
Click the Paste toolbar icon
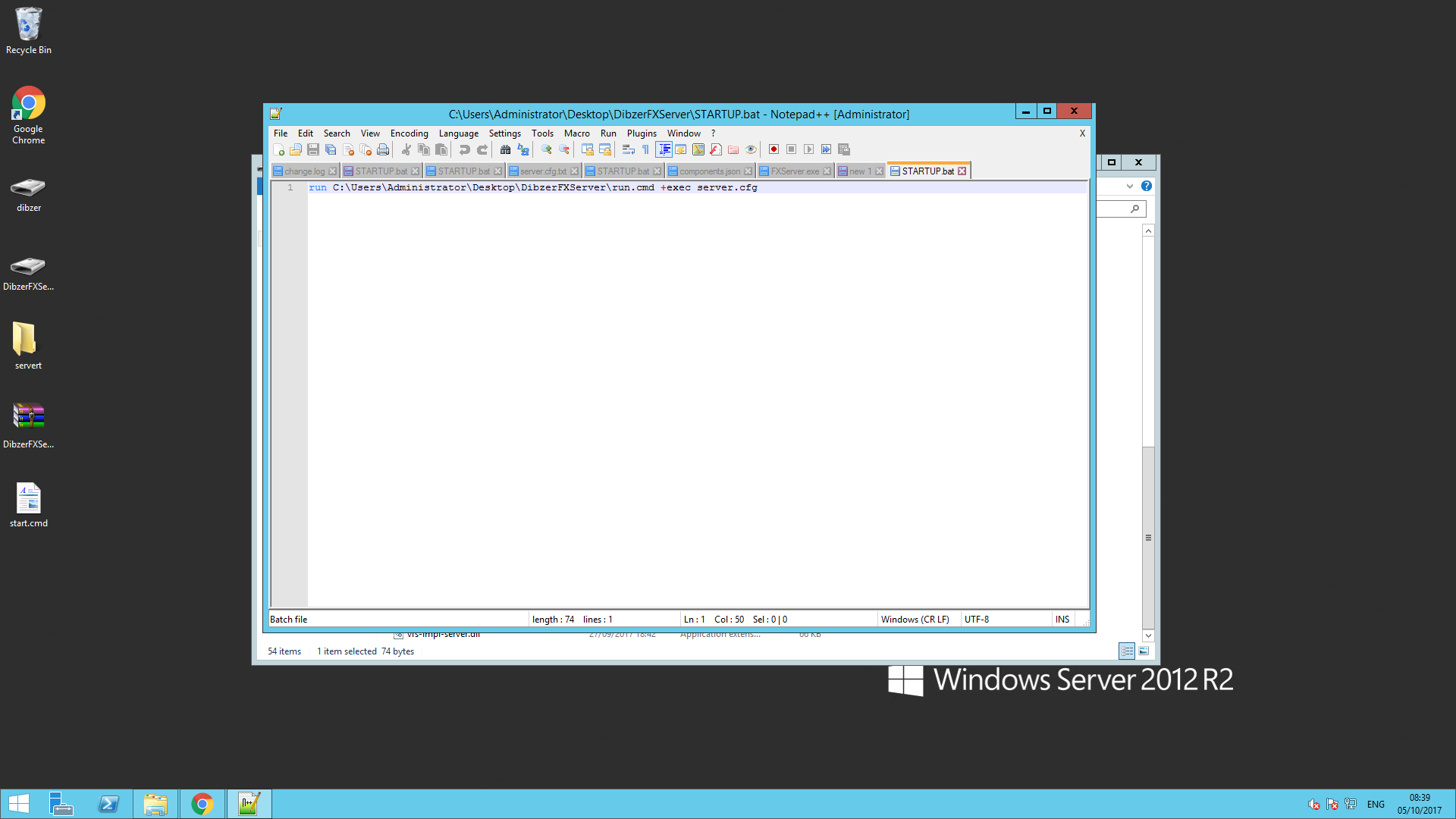441,149
